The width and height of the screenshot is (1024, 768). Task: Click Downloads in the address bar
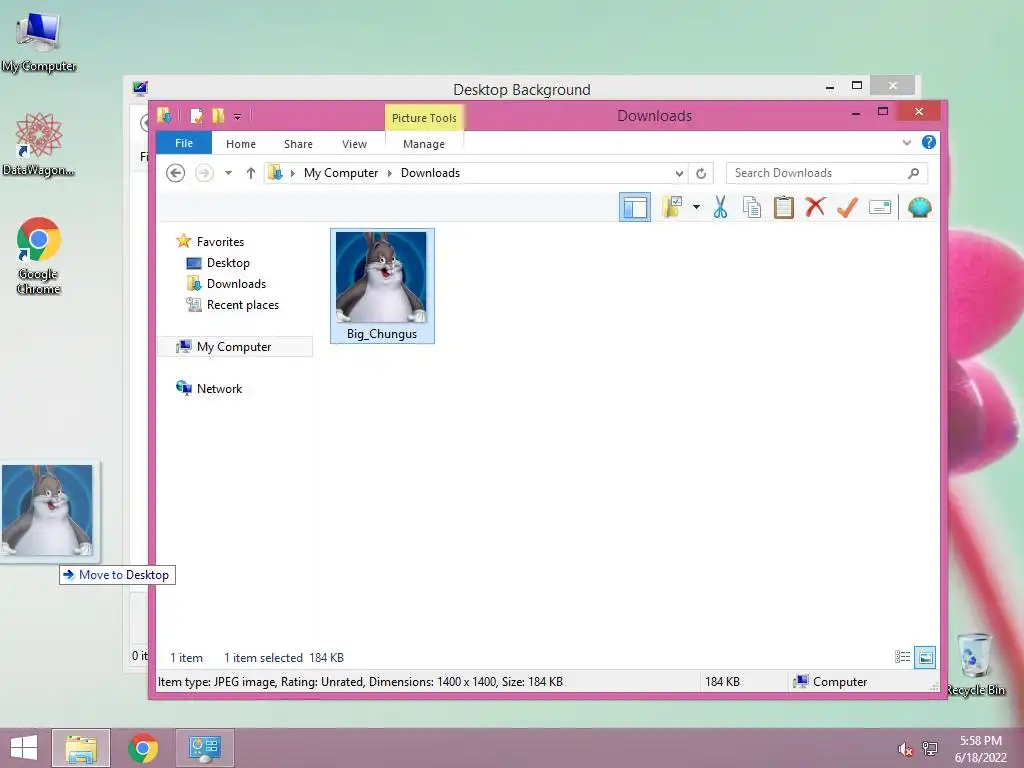430,173
